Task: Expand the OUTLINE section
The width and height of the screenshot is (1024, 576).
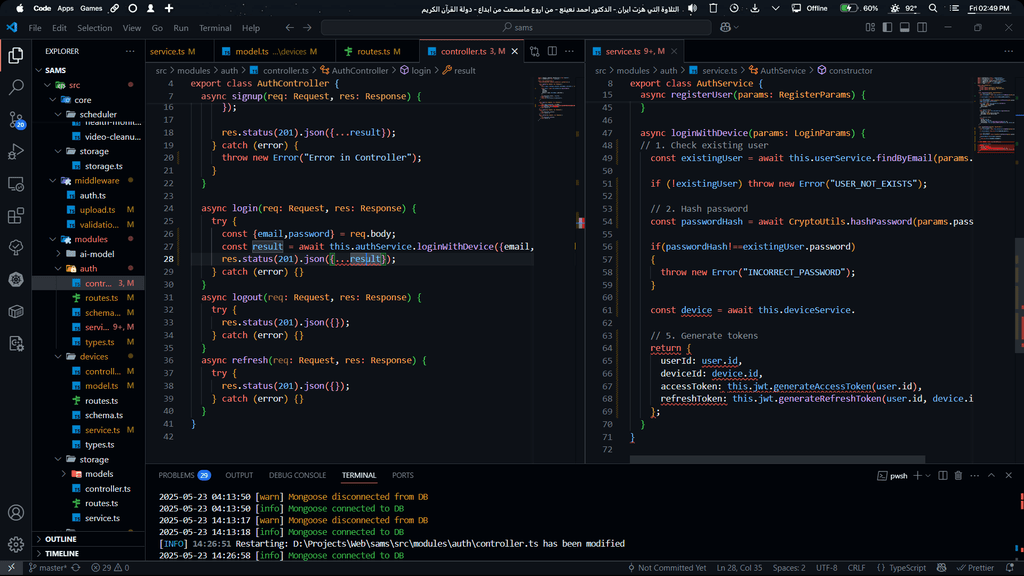Action: (x=88, y=539)
